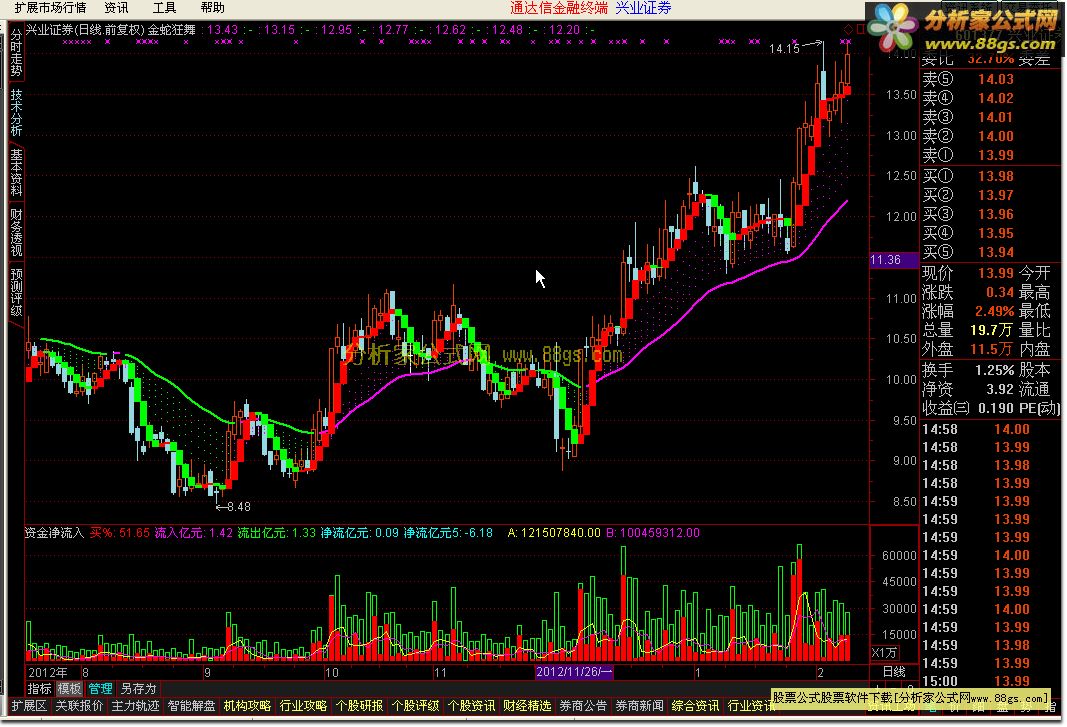1067x727 pixels.
Task: Switch to 分时走势 side tab
Action: tap(16, 52)
